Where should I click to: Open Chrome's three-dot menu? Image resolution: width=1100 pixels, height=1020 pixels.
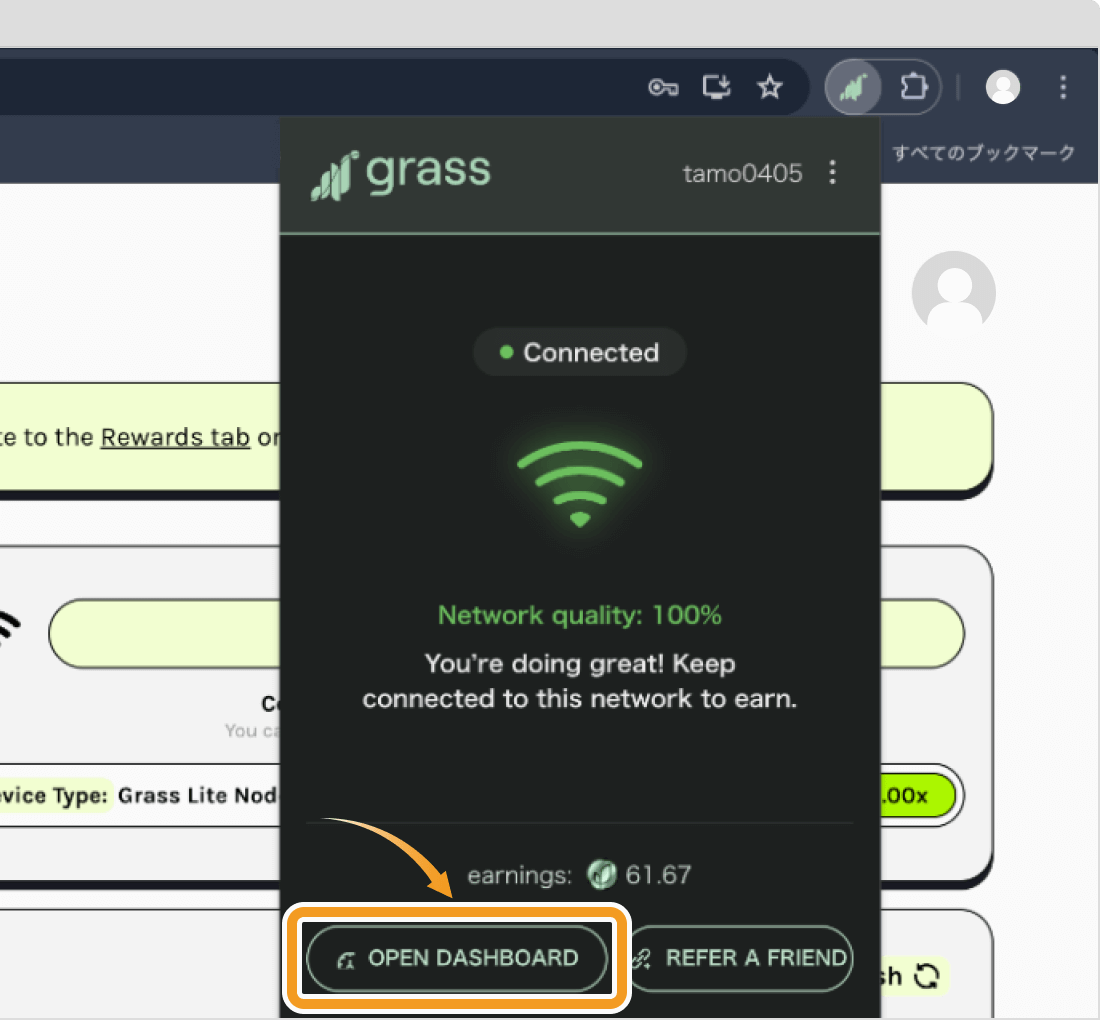[x=1063, y=87]
